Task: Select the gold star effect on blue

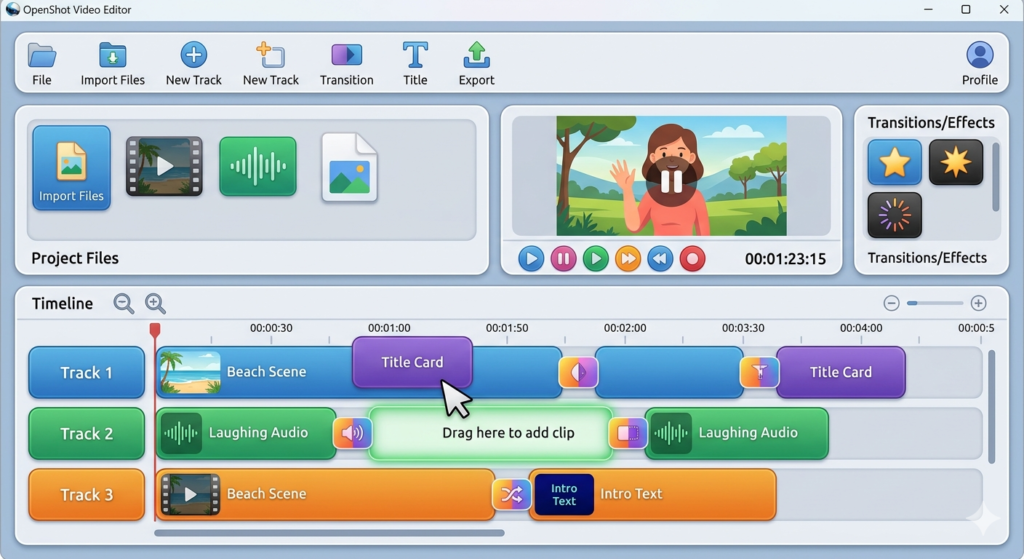Action: 895,162
